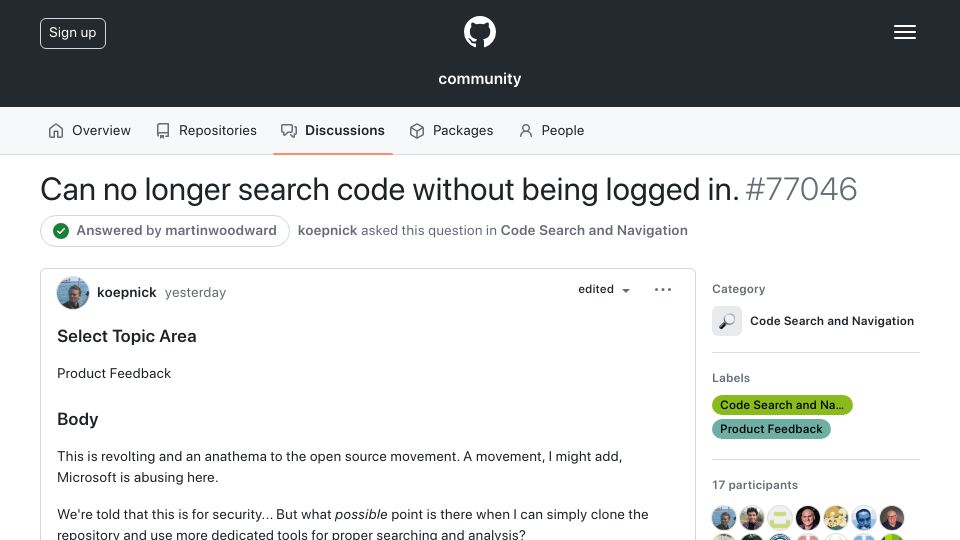
Task: Open koepnick profile in question header
Action: pos(327,231)
